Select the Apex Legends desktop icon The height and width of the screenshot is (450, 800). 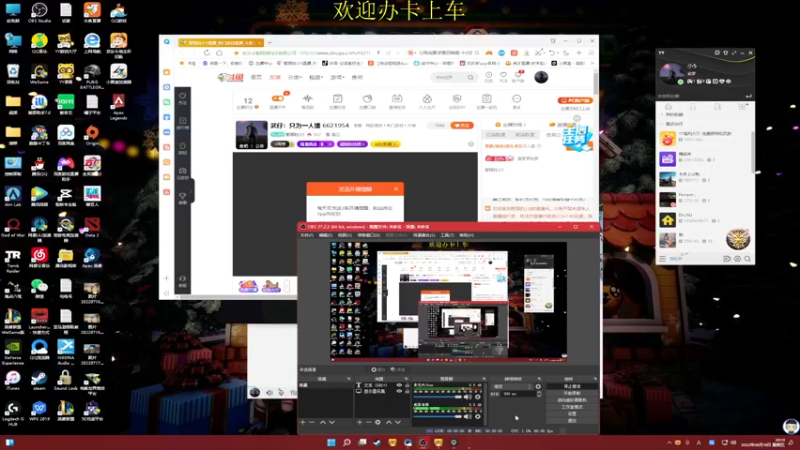tap(118, 107)
